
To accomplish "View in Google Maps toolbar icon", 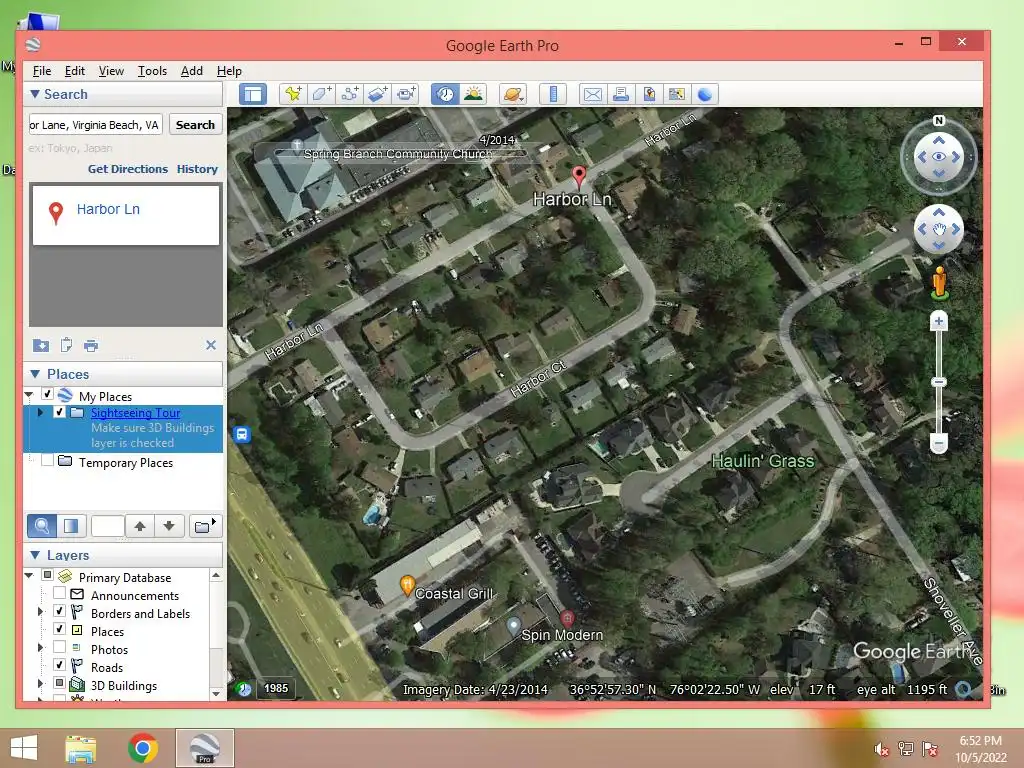I will coord(677,94).
